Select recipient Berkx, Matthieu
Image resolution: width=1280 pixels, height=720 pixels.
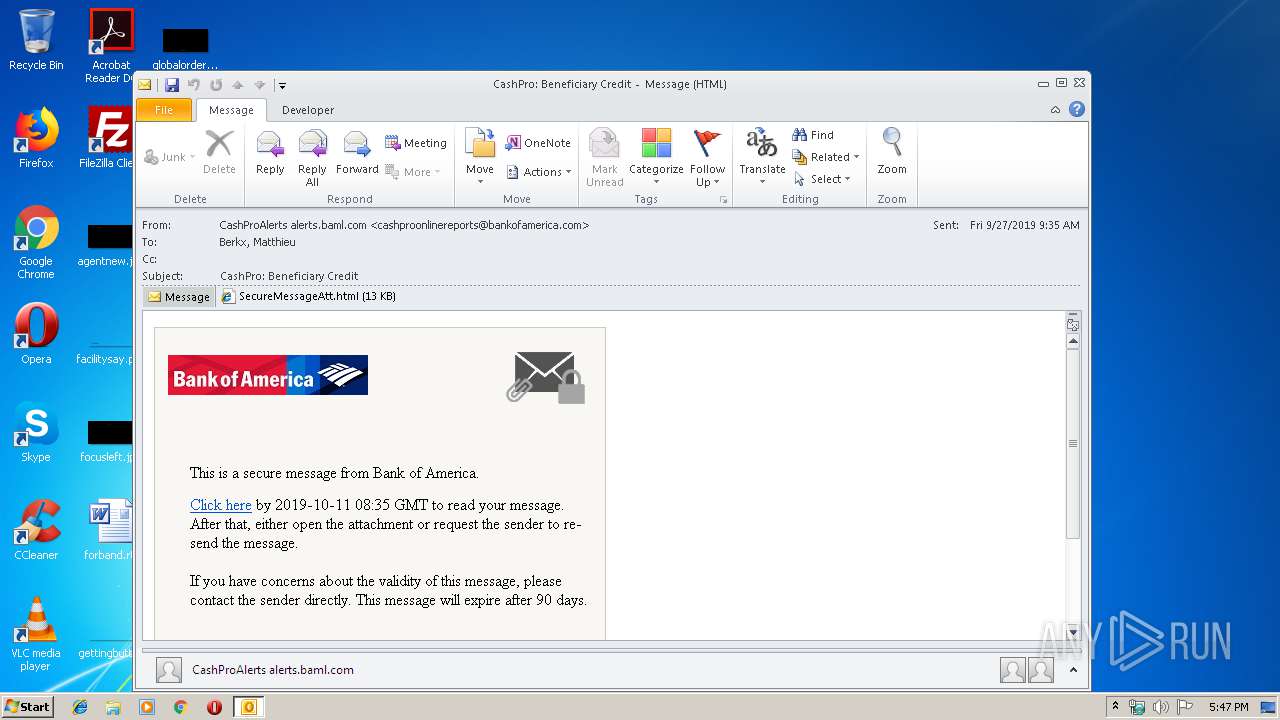257,242
